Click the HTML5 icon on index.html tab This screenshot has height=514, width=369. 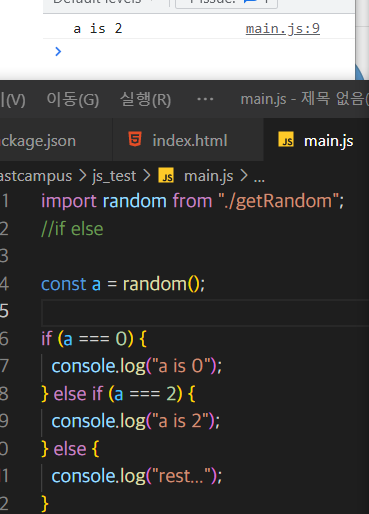[135, 139]
